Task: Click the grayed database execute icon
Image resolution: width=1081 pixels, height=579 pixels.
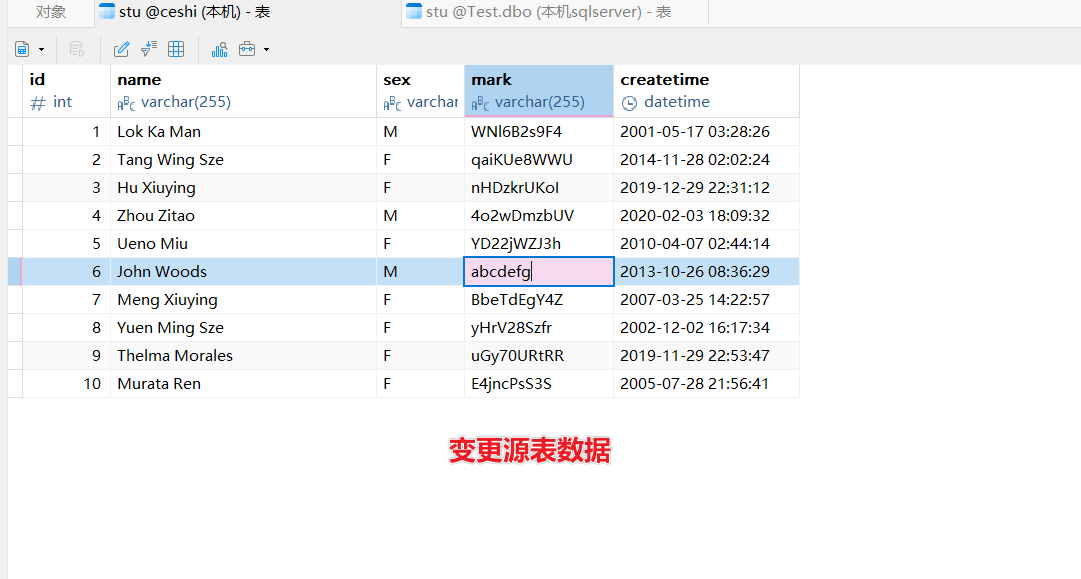Action: tap(76, 48)
